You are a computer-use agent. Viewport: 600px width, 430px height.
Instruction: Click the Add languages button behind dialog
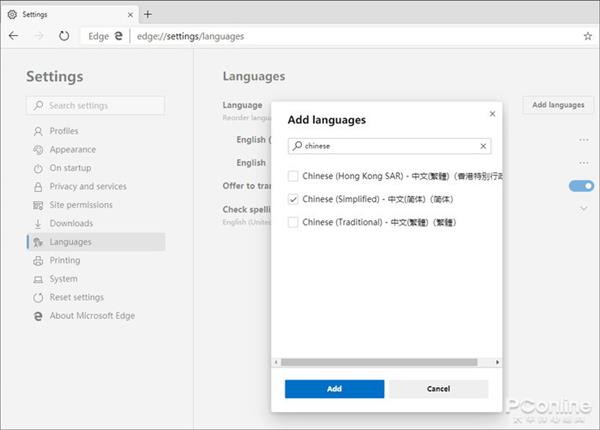point(558,105)
